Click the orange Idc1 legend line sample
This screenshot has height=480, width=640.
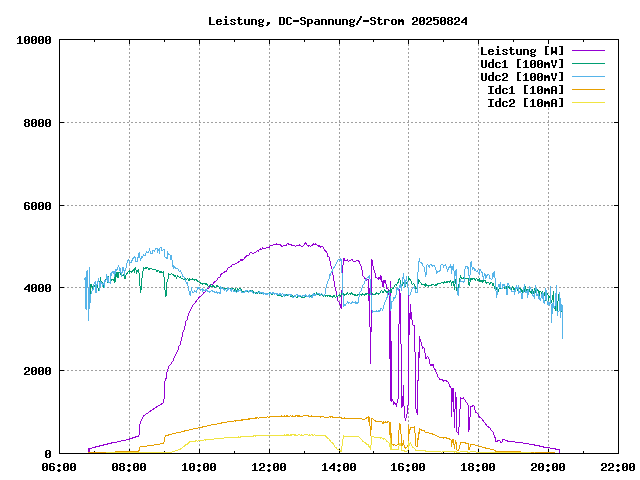point(588,89)
